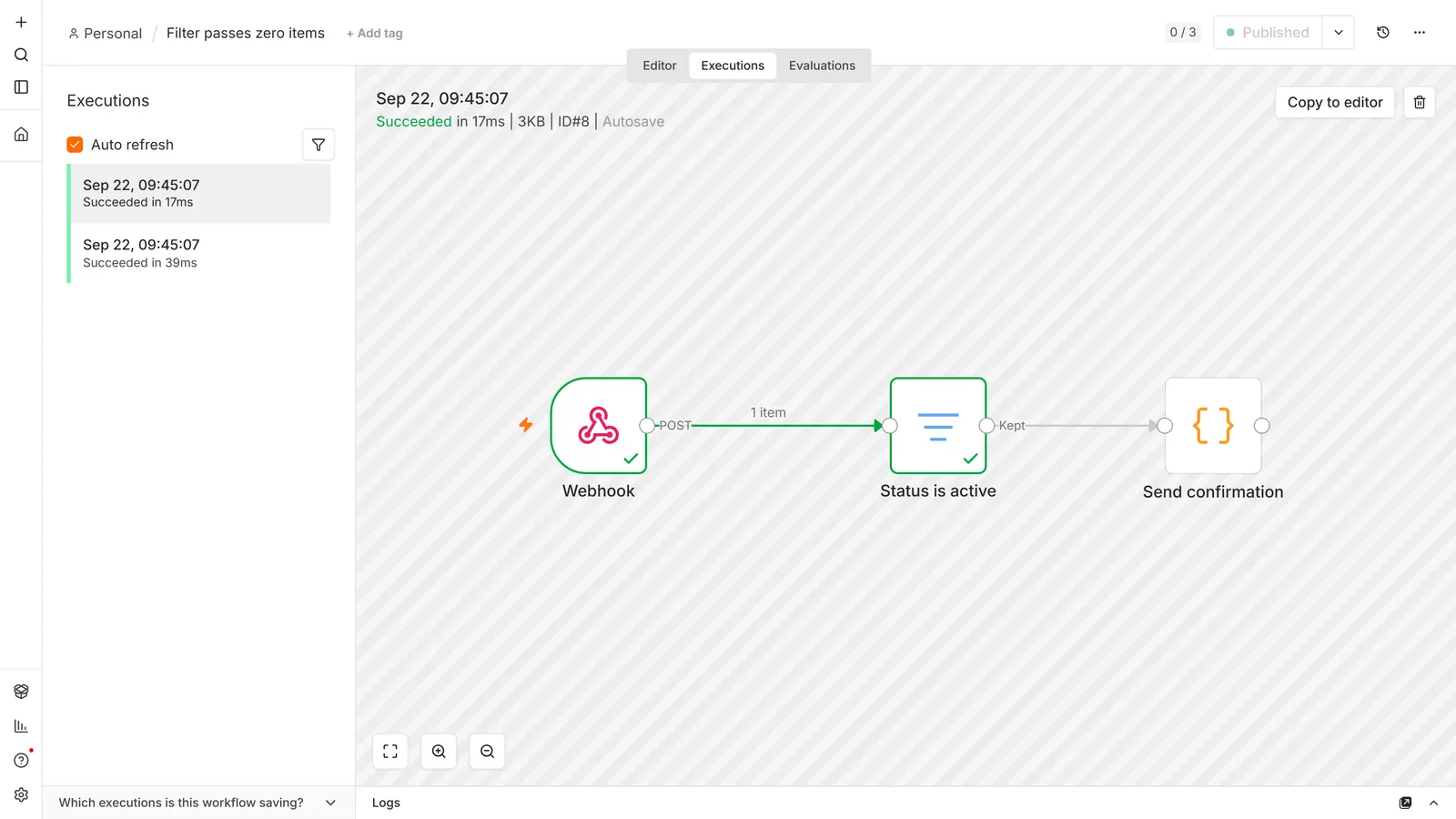Image resolution: width=1456 pixels, height=819 pixels.
Task: Click the '1 item' connection label
Action: (768, 412)
